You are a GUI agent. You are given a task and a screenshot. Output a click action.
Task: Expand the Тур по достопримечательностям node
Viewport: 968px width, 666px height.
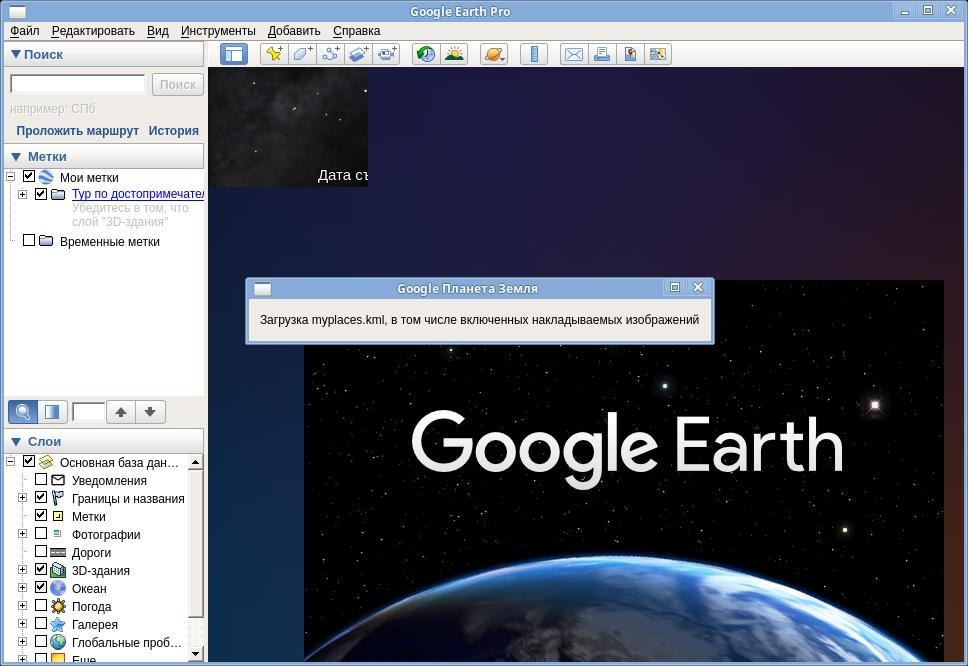click(x=22, y=194)
